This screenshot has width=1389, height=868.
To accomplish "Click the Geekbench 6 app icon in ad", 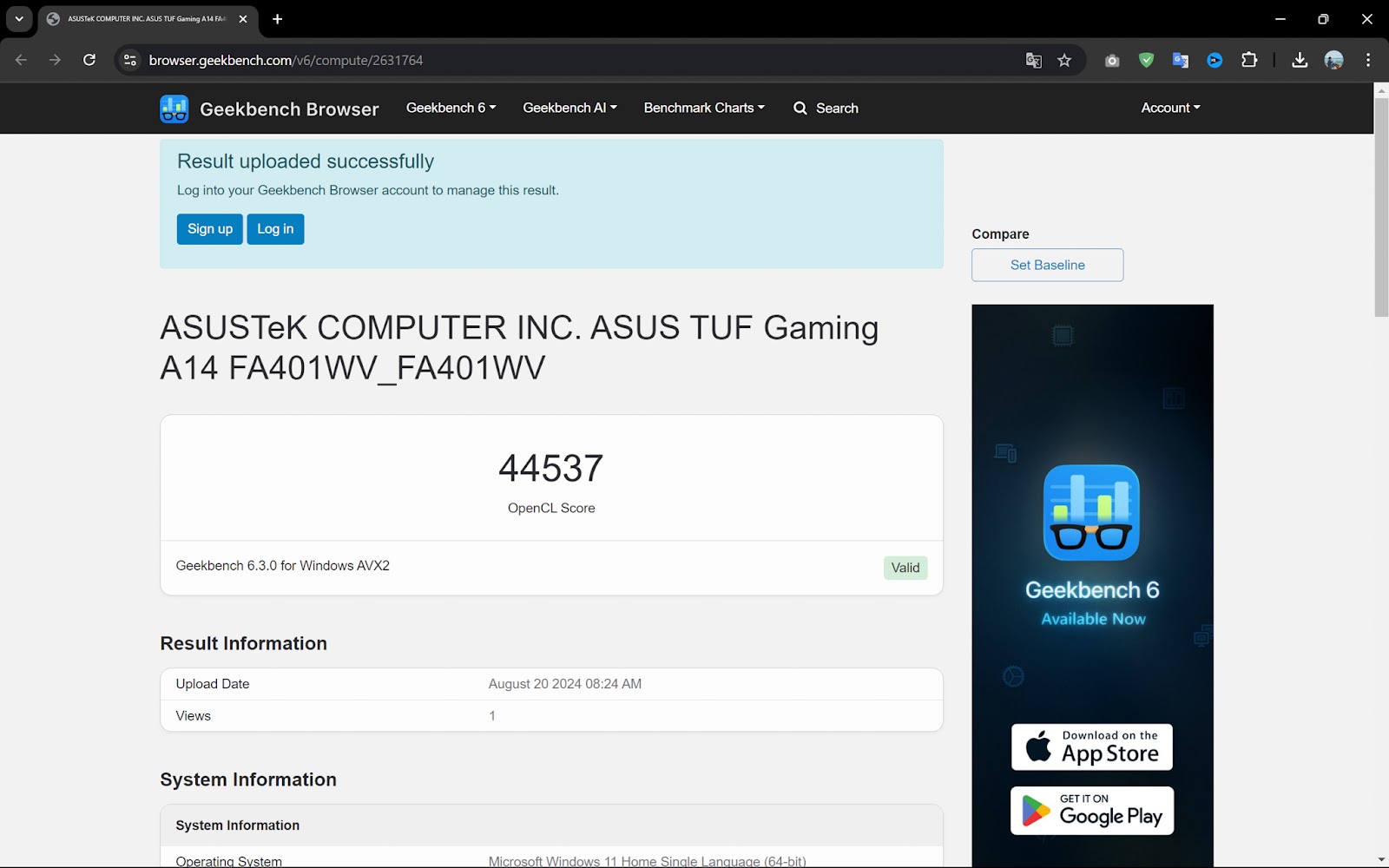I will [1091, 512].
